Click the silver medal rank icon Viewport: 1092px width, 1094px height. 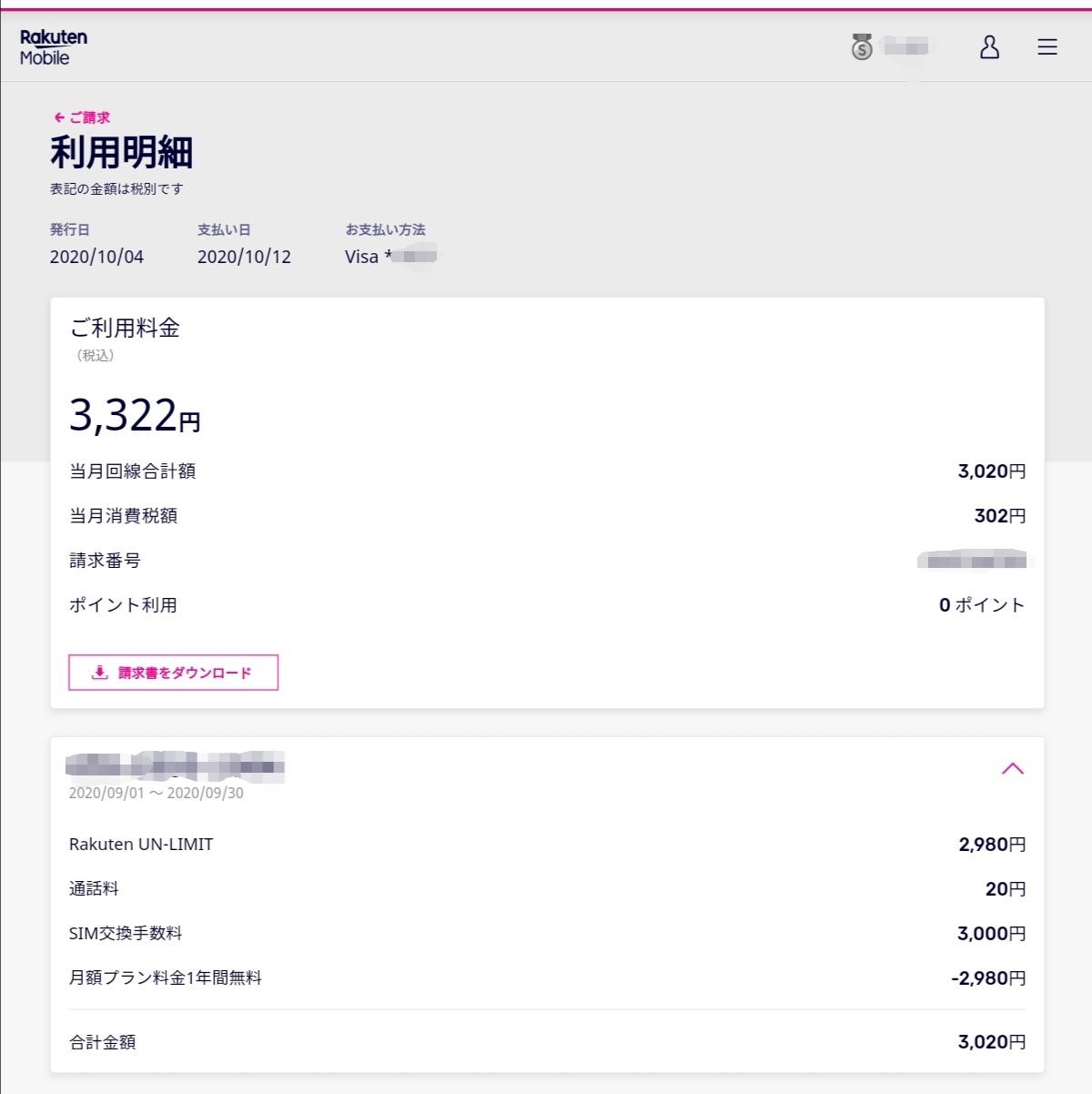(862, 46)
